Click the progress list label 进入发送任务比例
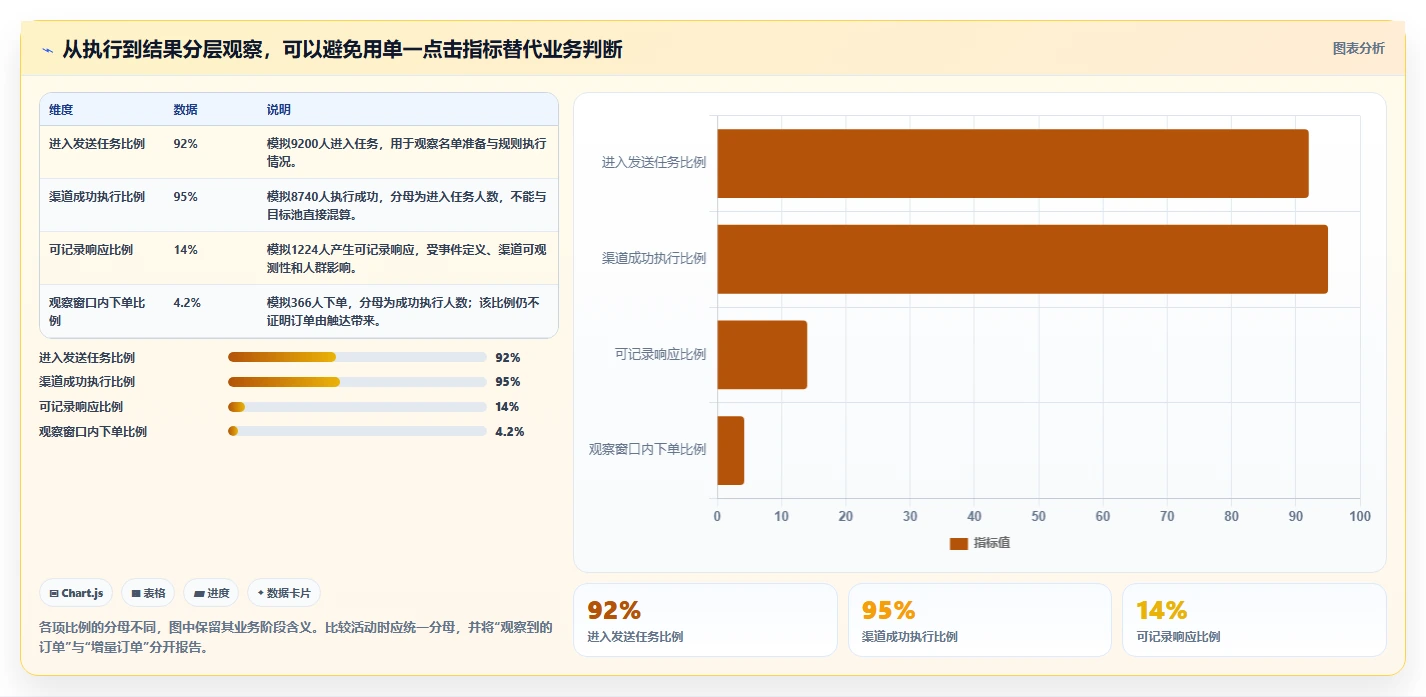The width and height of the screenshot is (1426, 697). tap(87, 357)
